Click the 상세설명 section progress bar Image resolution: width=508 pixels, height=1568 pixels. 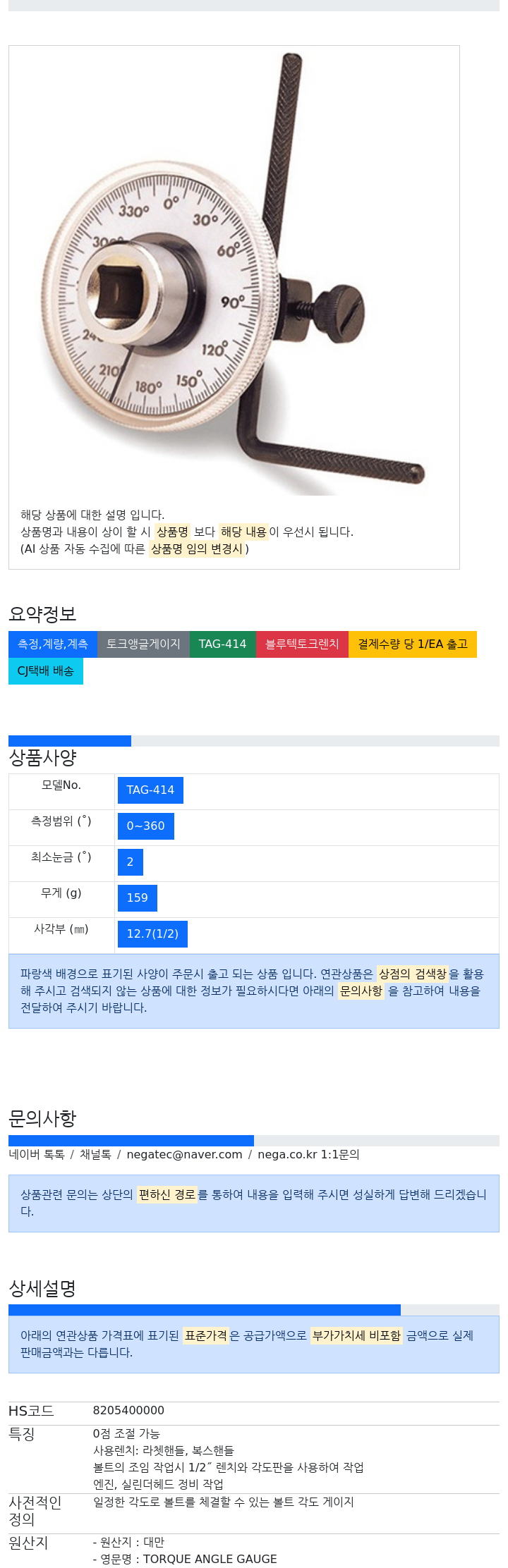[205, 1310]
